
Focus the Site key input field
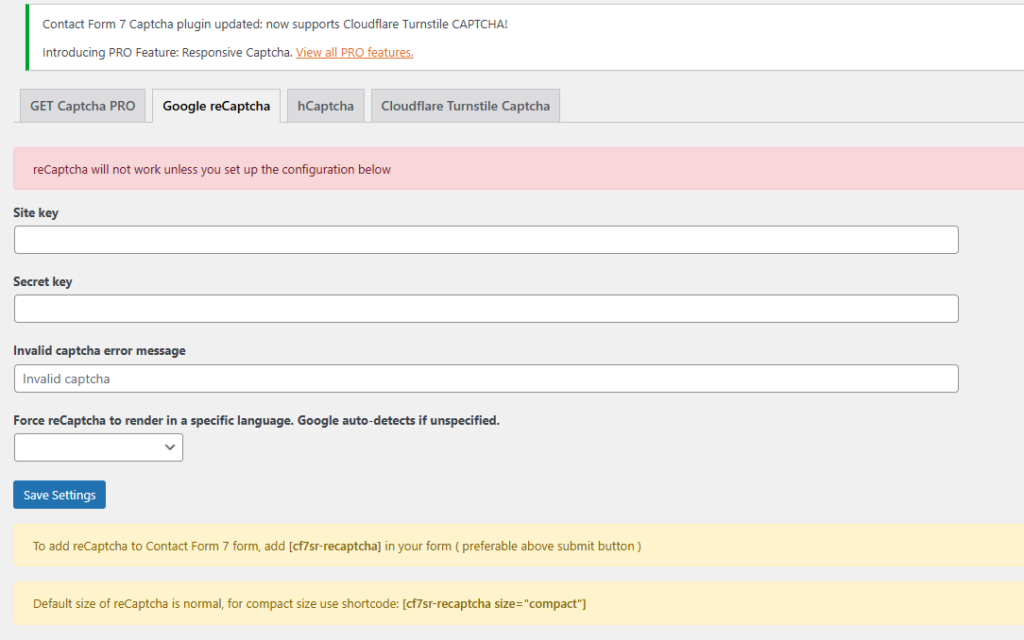486,240
